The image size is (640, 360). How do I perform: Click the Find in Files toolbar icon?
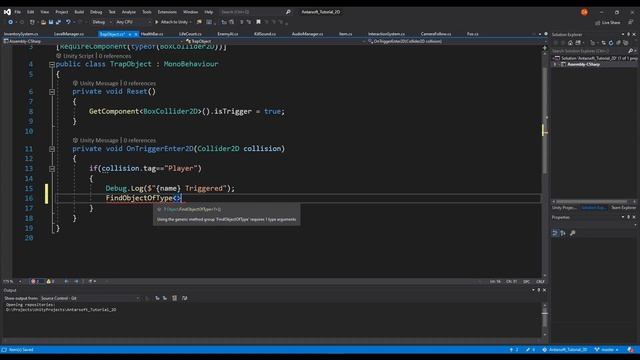pos(199,22)
